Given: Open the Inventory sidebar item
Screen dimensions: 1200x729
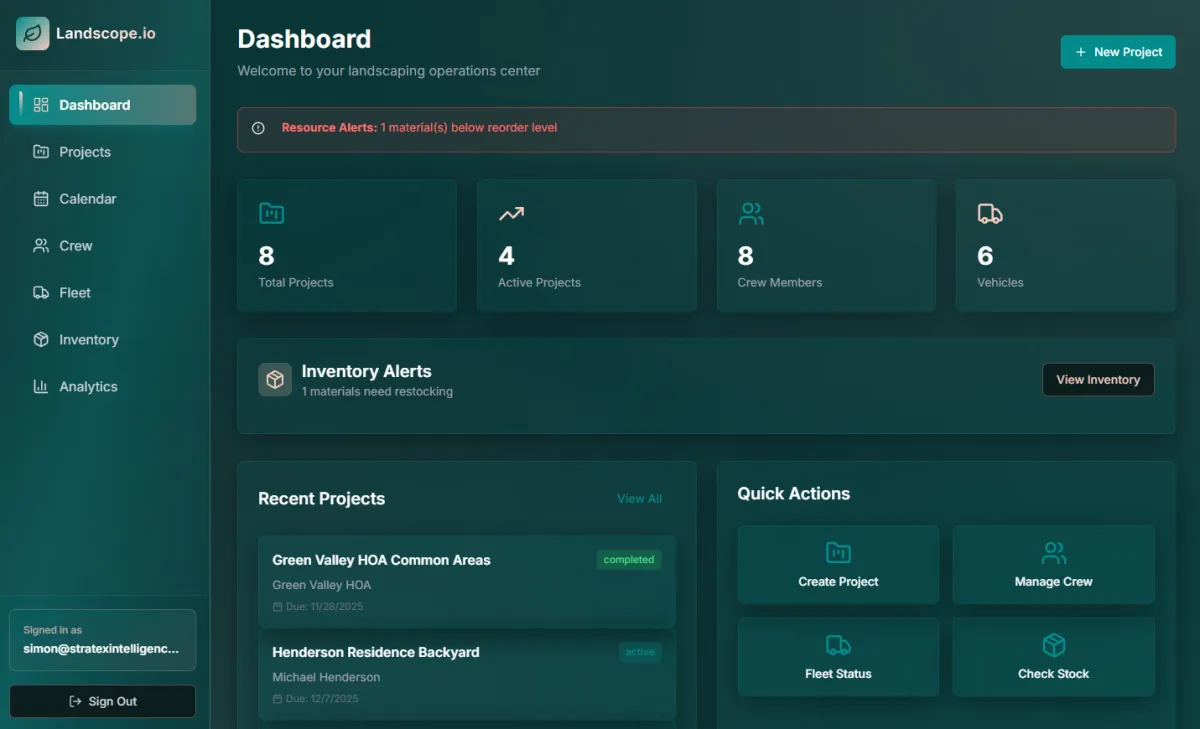Looking at the screenshot, I should pos(88,340).
